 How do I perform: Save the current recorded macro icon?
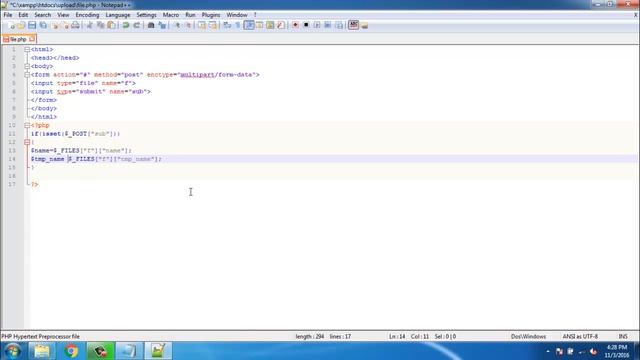(339, 25)
